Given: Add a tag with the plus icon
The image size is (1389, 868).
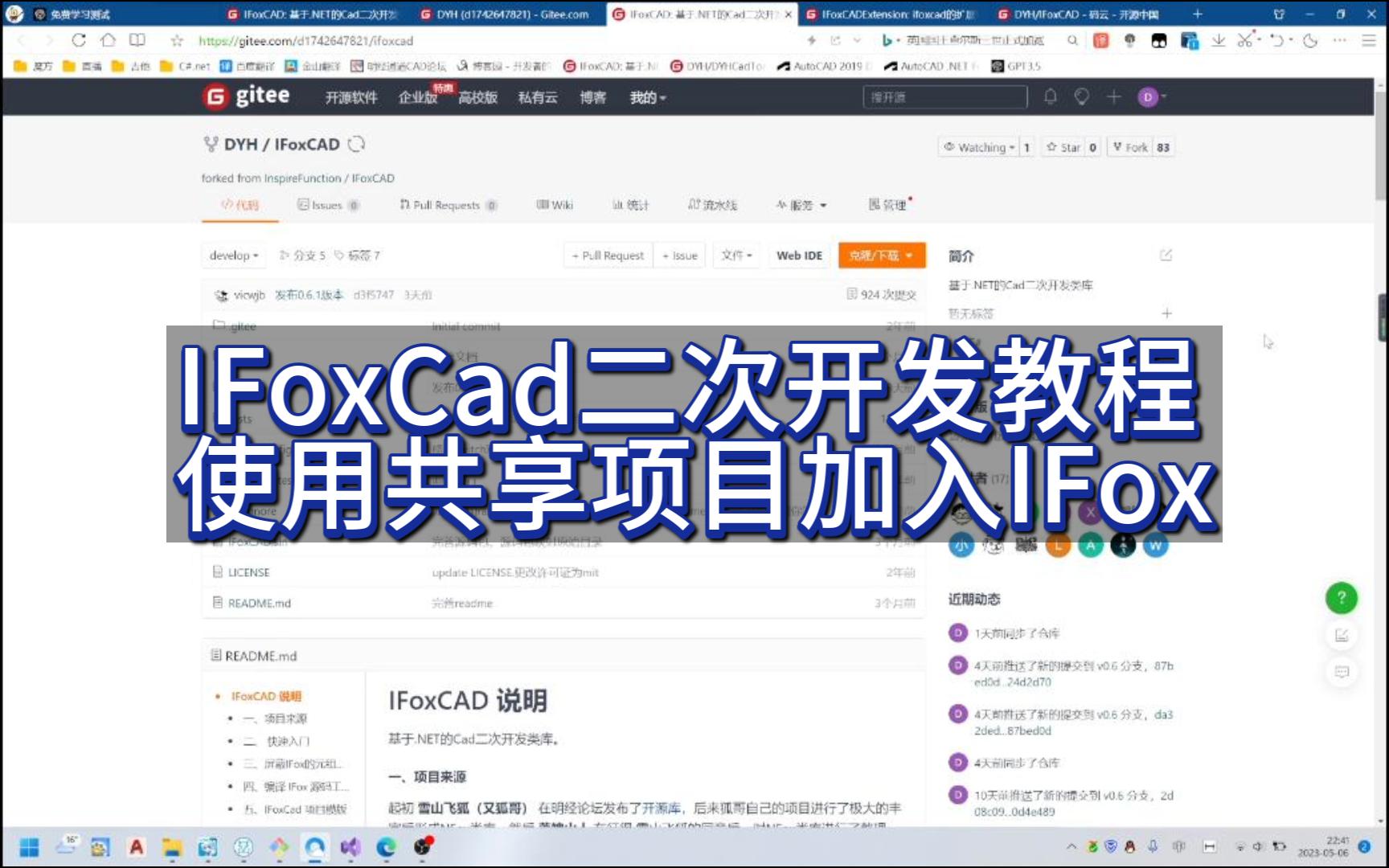Looking at the screenshot, I should coord(1166,313).
